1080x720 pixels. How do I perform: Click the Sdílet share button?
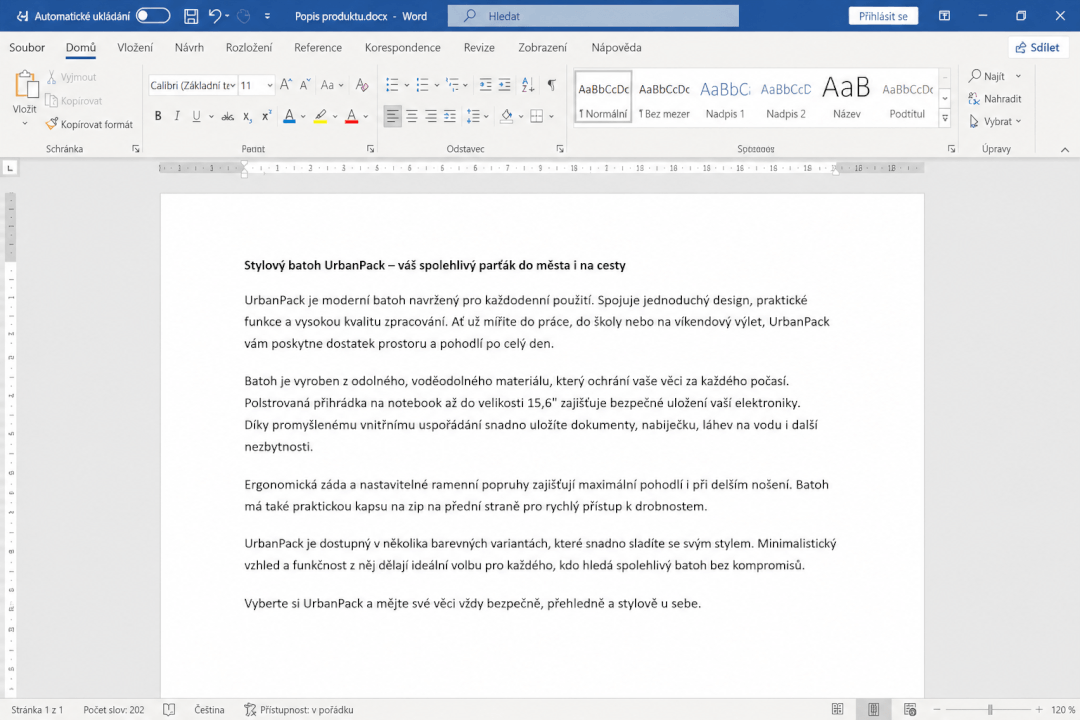click(1038, 48)
